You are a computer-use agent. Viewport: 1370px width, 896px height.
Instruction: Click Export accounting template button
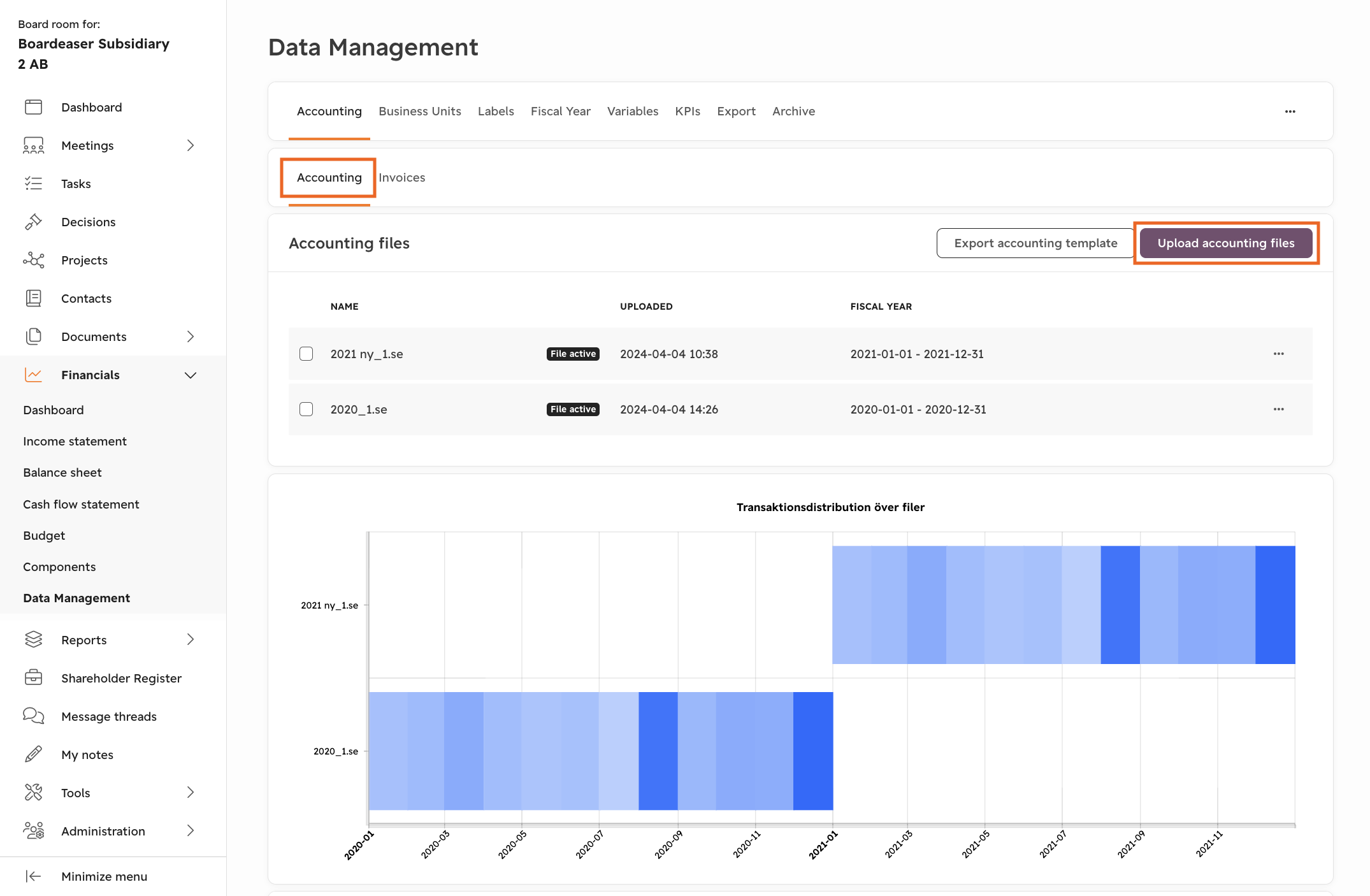pos(1035,243)
